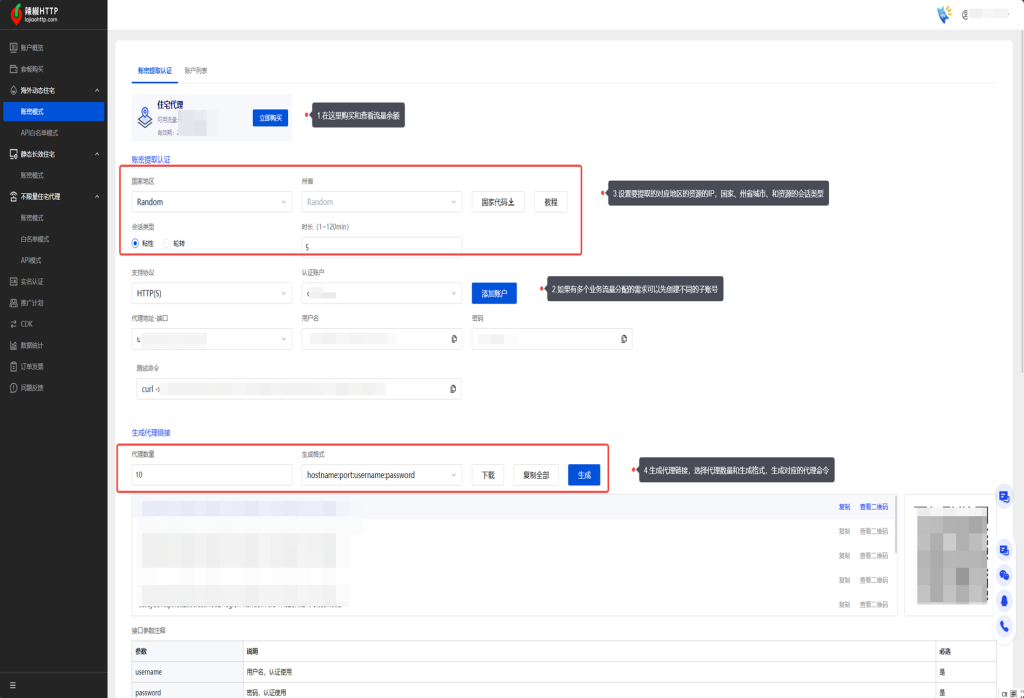Copy the curl test command
Viewport: 1024px width, 698px height.
click(453, 388)
